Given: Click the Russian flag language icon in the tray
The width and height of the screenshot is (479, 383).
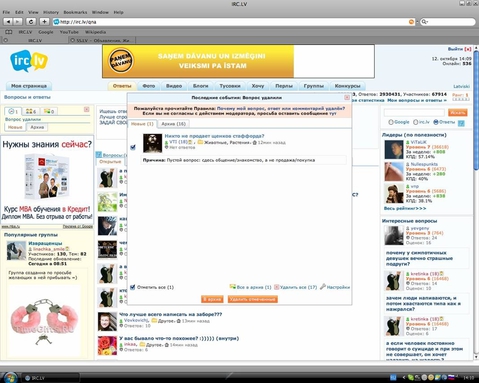Looking at the screenshot, I should [452, 378].
